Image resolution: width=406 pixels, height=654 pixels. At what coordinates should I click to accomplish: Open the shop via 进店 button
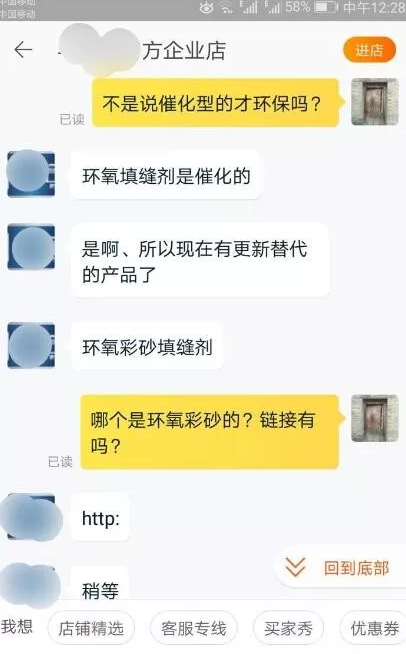[x=369, y=50]
